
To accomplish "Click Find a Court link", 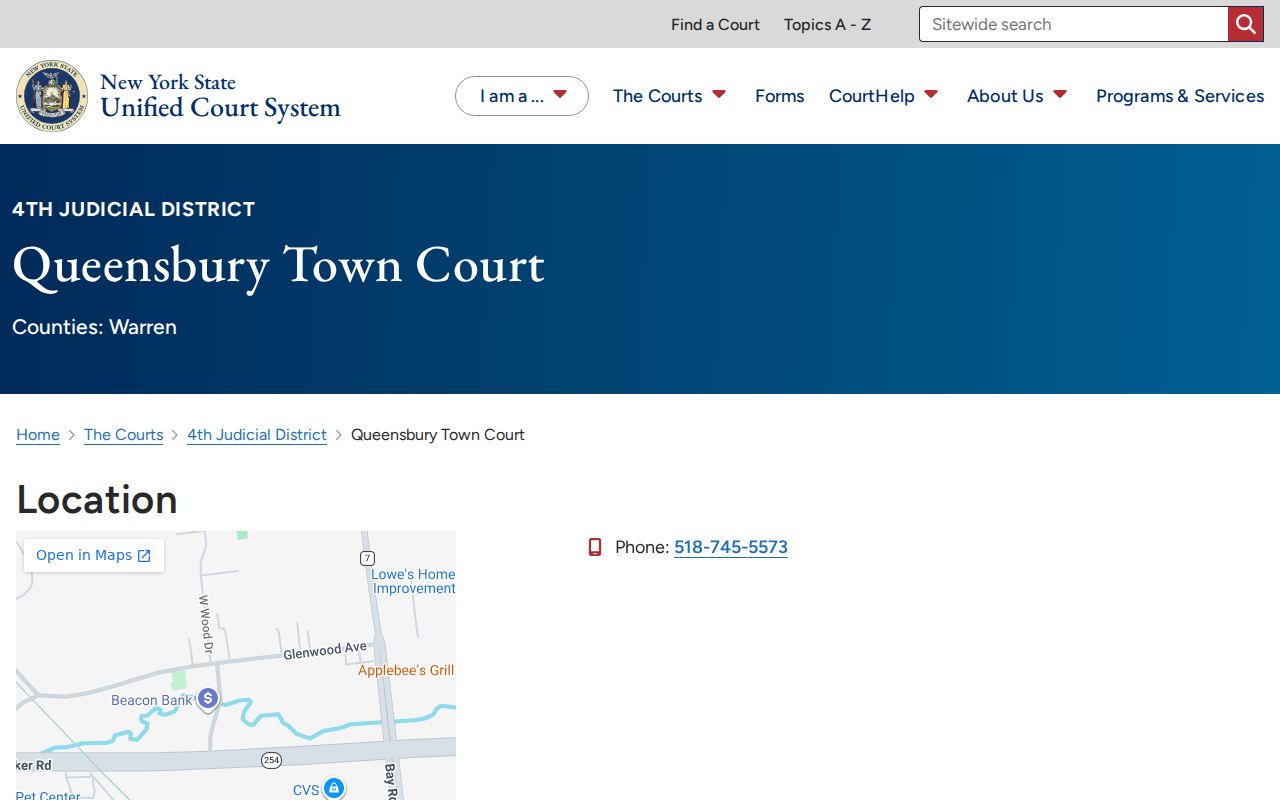I will [715, 24].
